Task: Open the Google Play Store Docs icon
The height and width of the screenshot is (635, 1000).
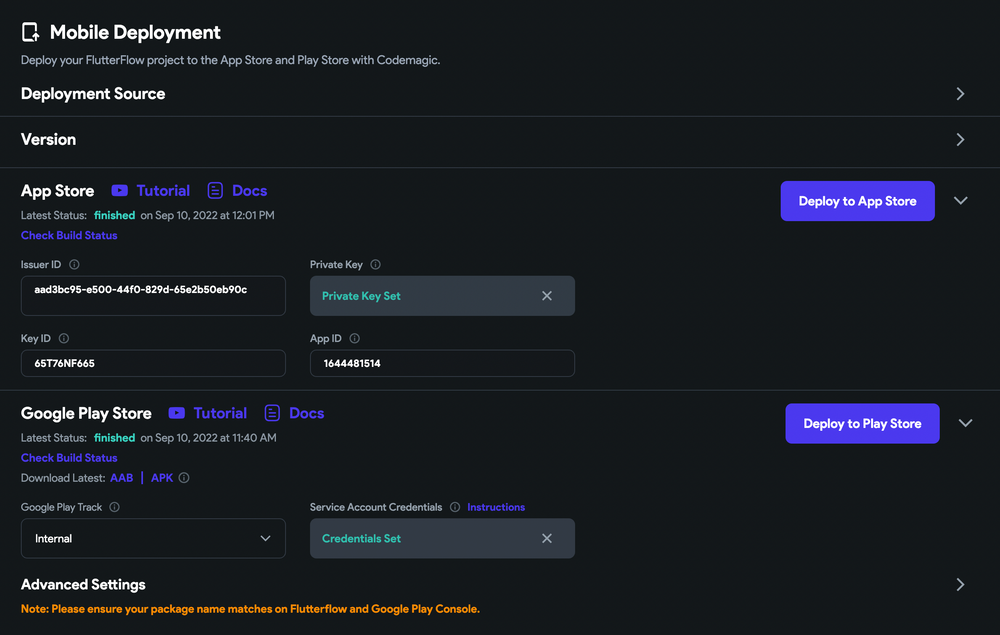Action: pos(271,413)
